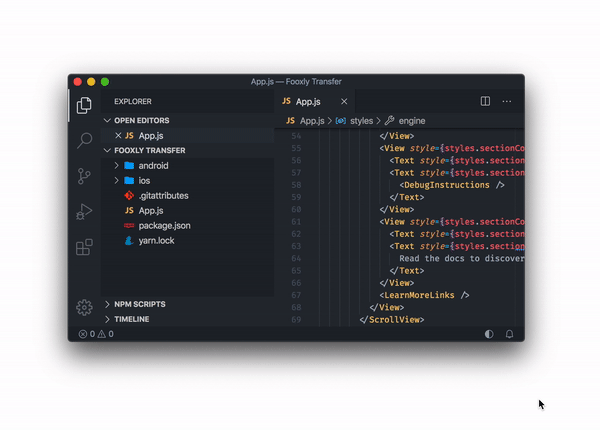Click 'Read the docs to discover' text
Viewport: 600px width, 430px height.
[x=461, y=258]
